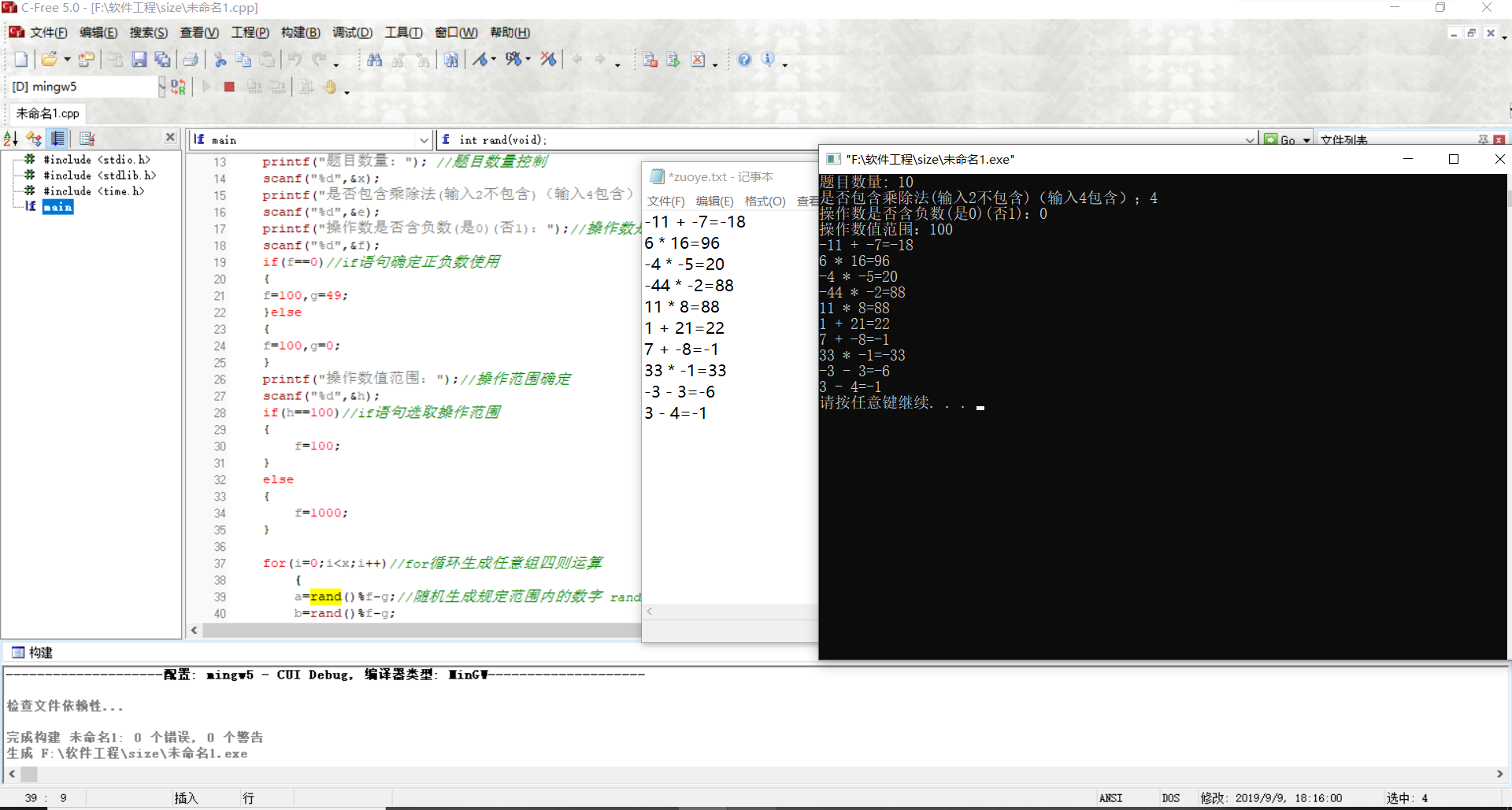Open the 搜索(S) menu

tap(149, 32)
